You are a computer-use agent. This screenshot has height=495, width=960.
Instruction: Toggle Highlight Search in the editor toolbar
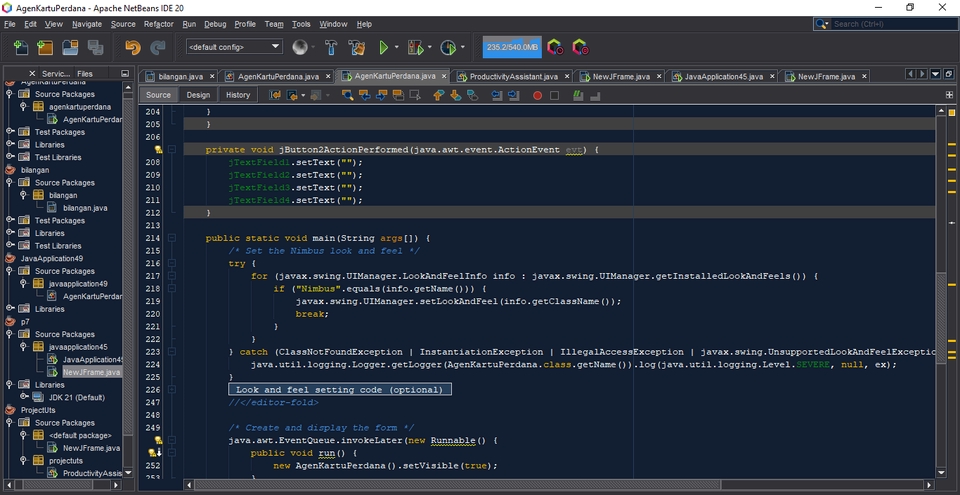(x=399, y=95)
